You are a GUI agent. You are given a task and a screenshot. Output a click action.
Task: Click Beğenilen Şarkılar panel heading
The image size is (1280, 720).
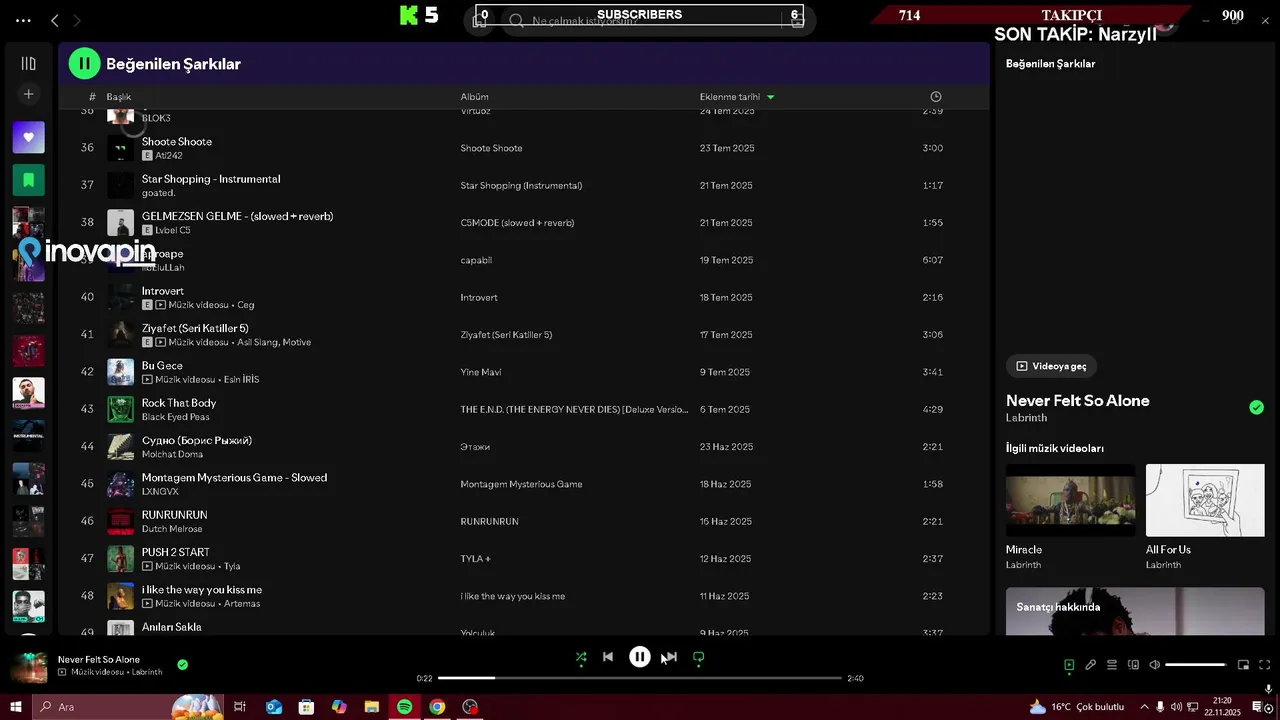[x=1050, y=64]
